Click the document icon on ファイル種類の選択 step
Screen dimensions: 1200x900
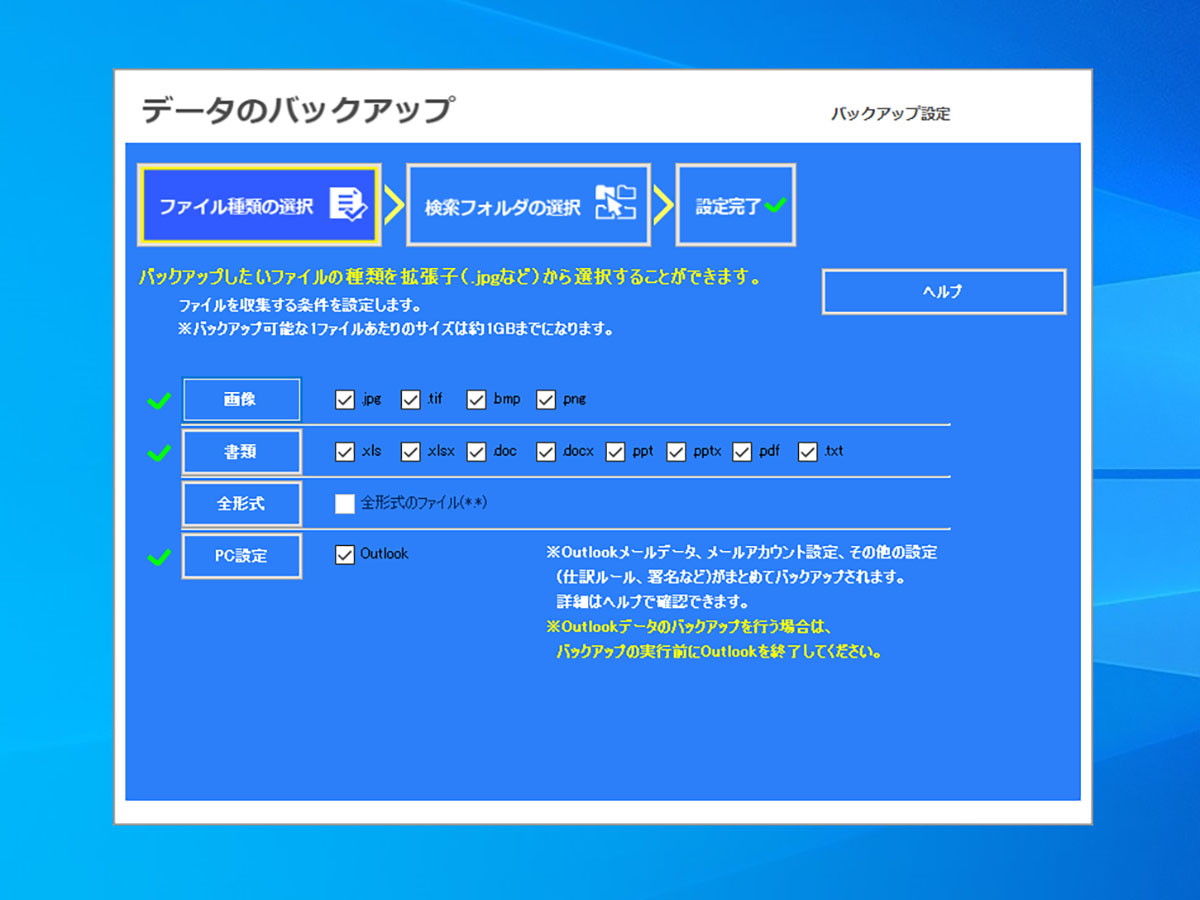pos(348,204)
